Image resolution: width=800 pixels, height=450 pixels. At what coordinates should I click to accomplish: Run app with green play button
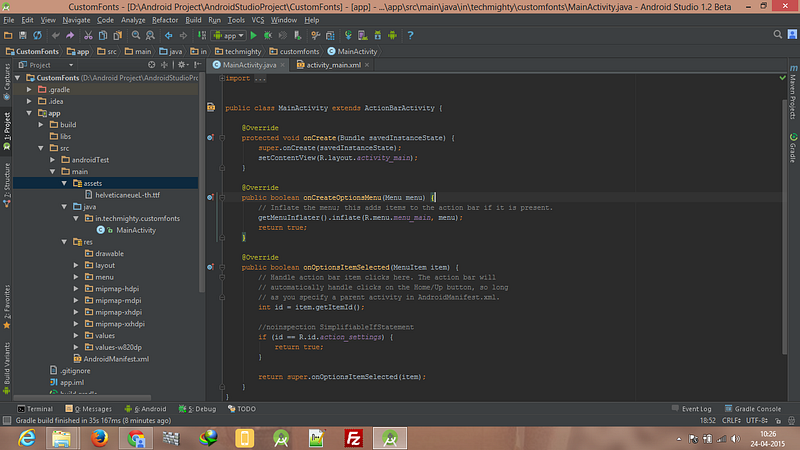pyautogui.click(x=254, y=35)
